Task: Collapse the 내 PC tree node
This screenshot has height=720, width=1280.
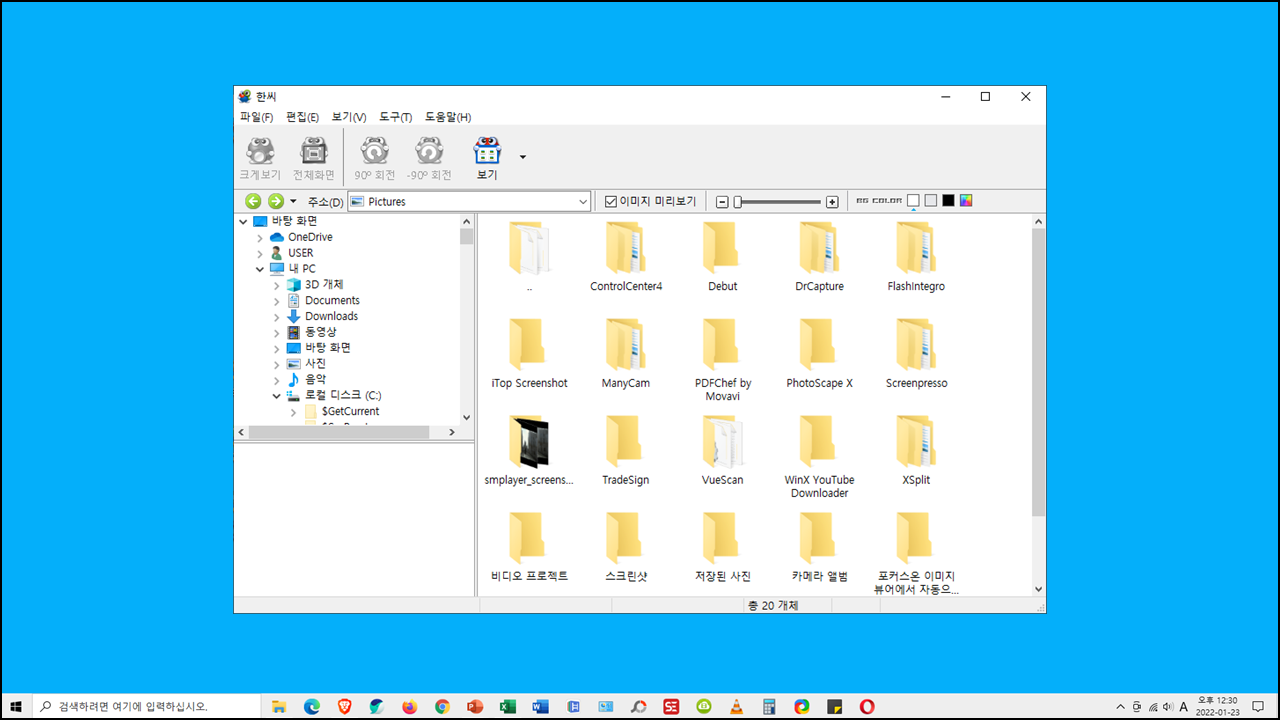Action: (260, 269)
